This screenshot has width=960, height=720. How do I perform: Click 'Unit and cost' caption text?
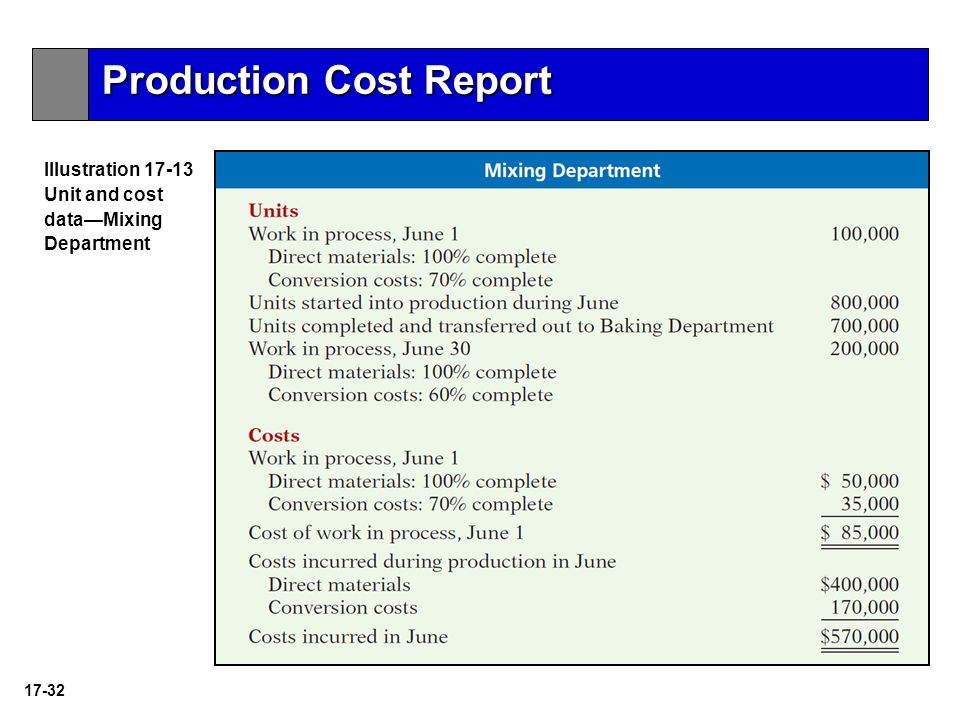pyautogui.click(x=103, y=194)
